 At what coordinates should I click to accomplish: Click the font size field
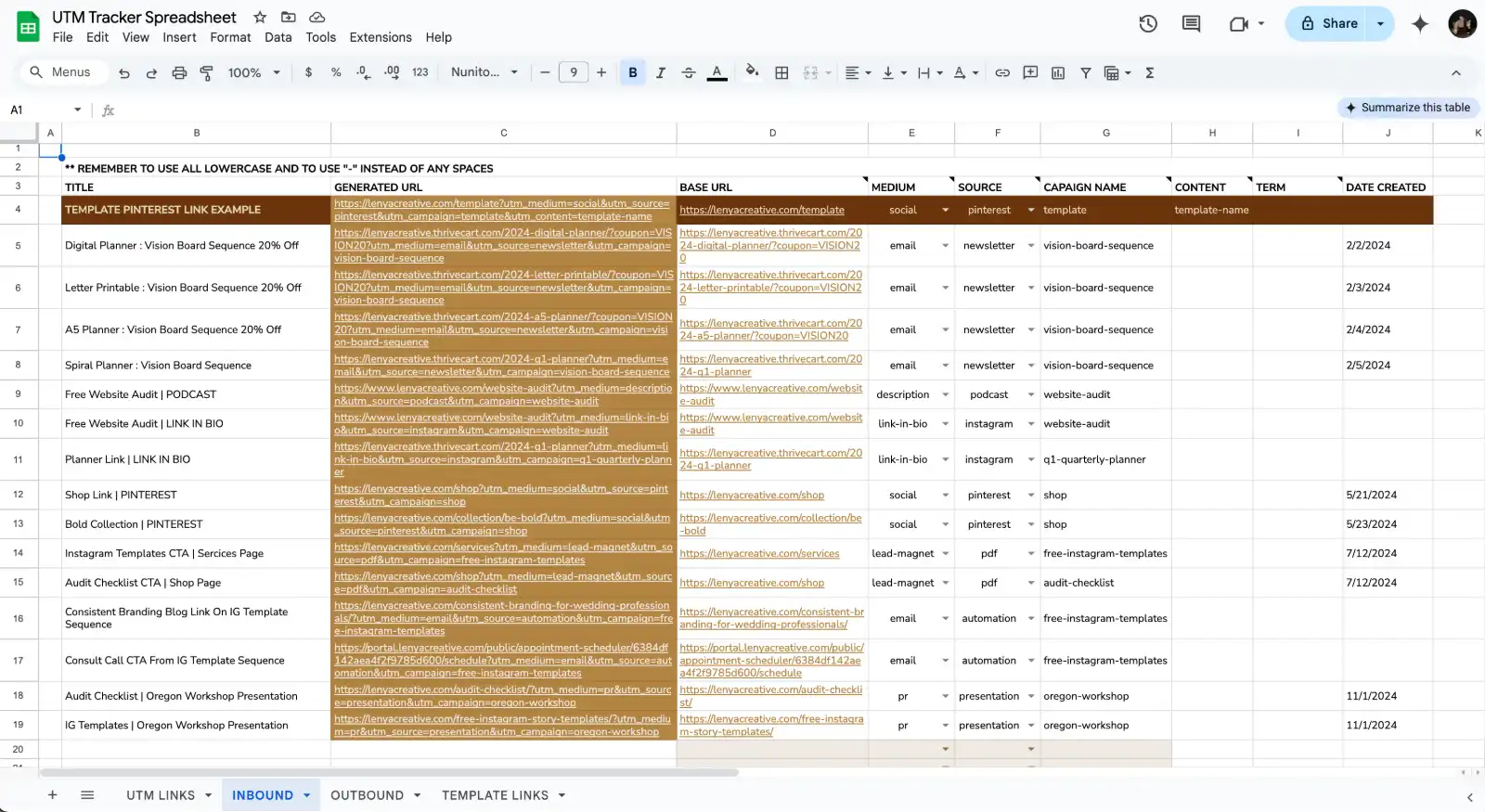(x=574, y=72)
